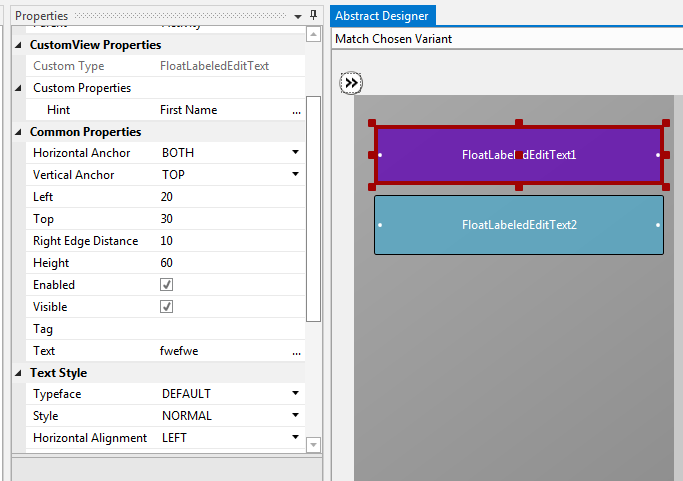Screen dimensions: 683x481
Task: Click the Right Edge Distance label
Action: point(85,241)
